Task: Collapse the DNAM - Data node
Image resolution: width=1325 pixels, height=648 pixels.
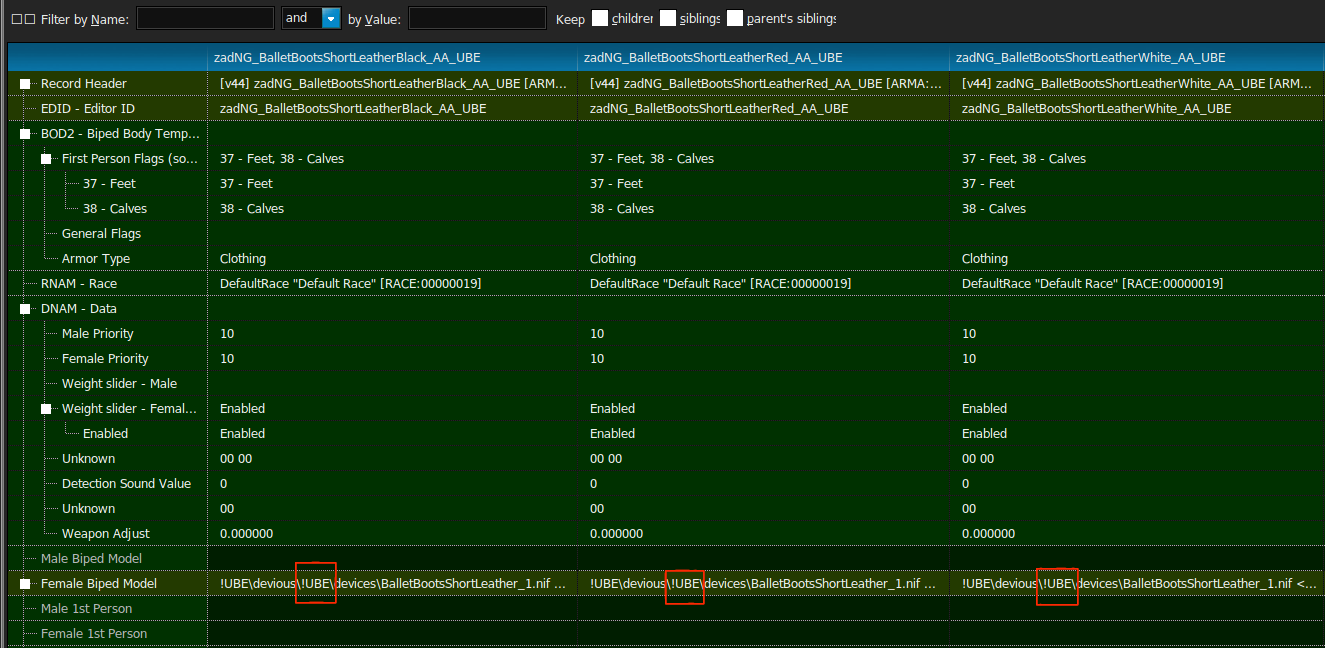Action: [x=25, y=309]
